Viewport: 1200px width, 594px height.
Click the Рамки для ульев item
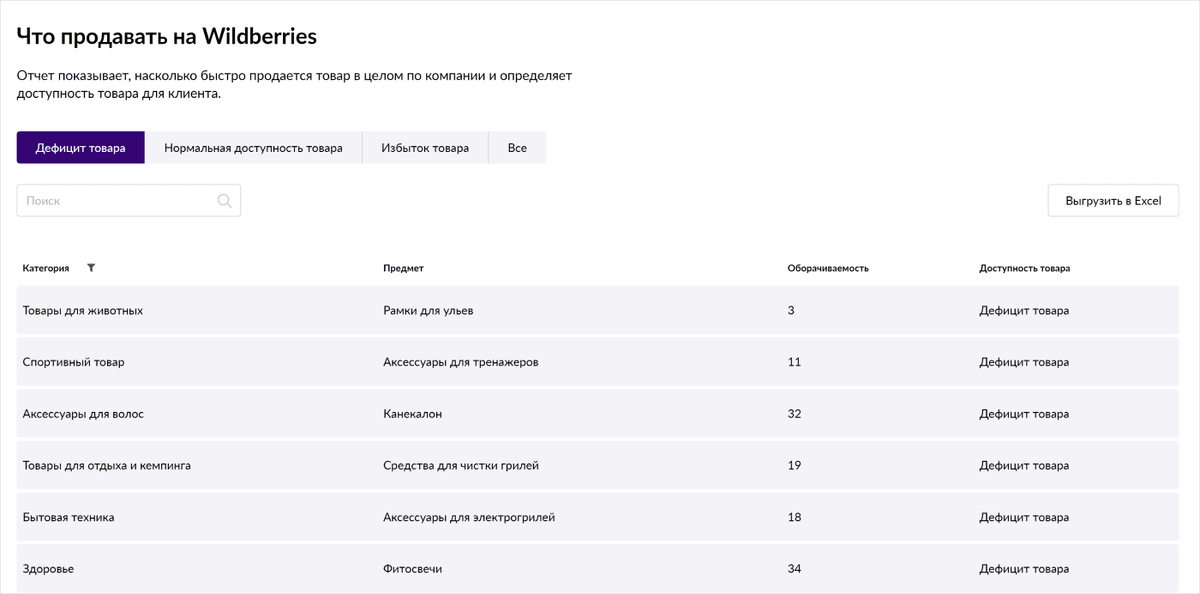coord(428,311)
